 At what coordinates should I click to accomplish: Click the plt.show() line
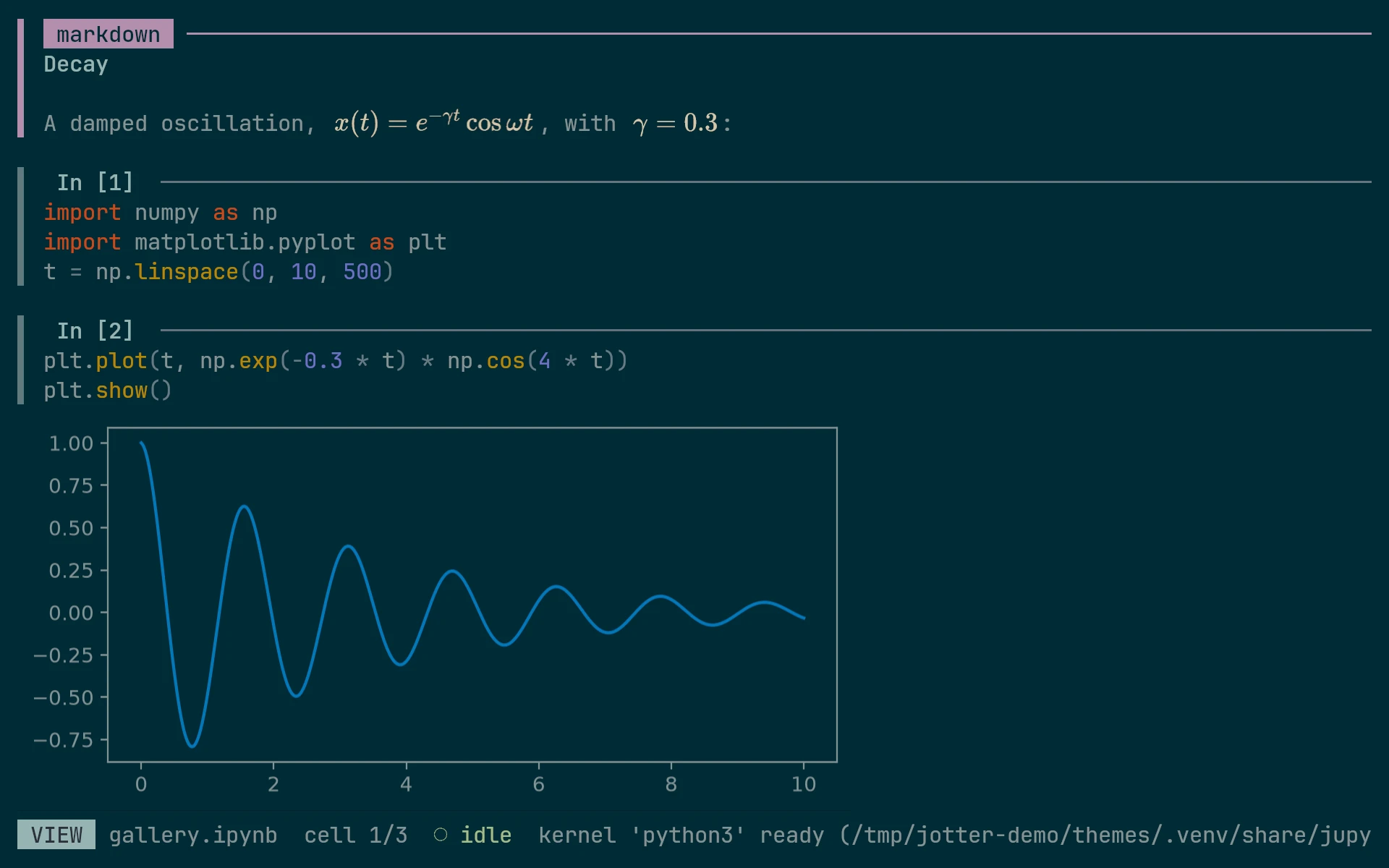pyautogui.click(x=108, y=391)
